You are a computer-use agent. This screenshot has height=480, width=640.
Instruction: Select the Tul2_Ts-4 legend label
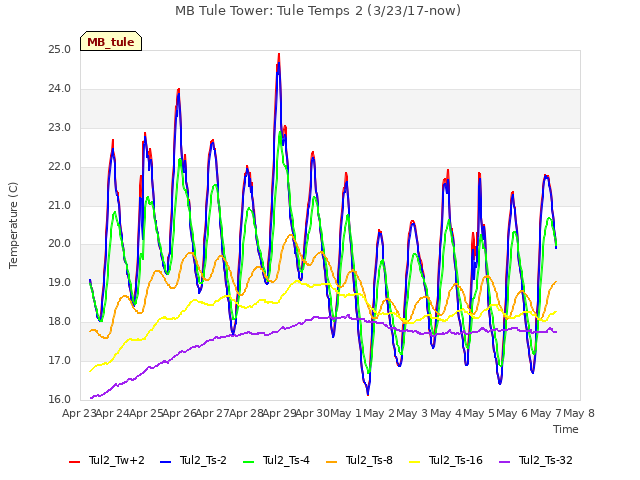coord(287,460)
